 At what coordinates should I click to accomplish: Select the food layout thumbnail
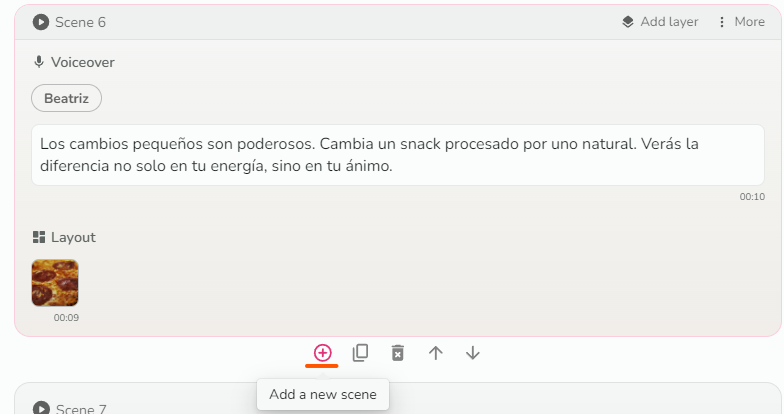pos(55,283)
